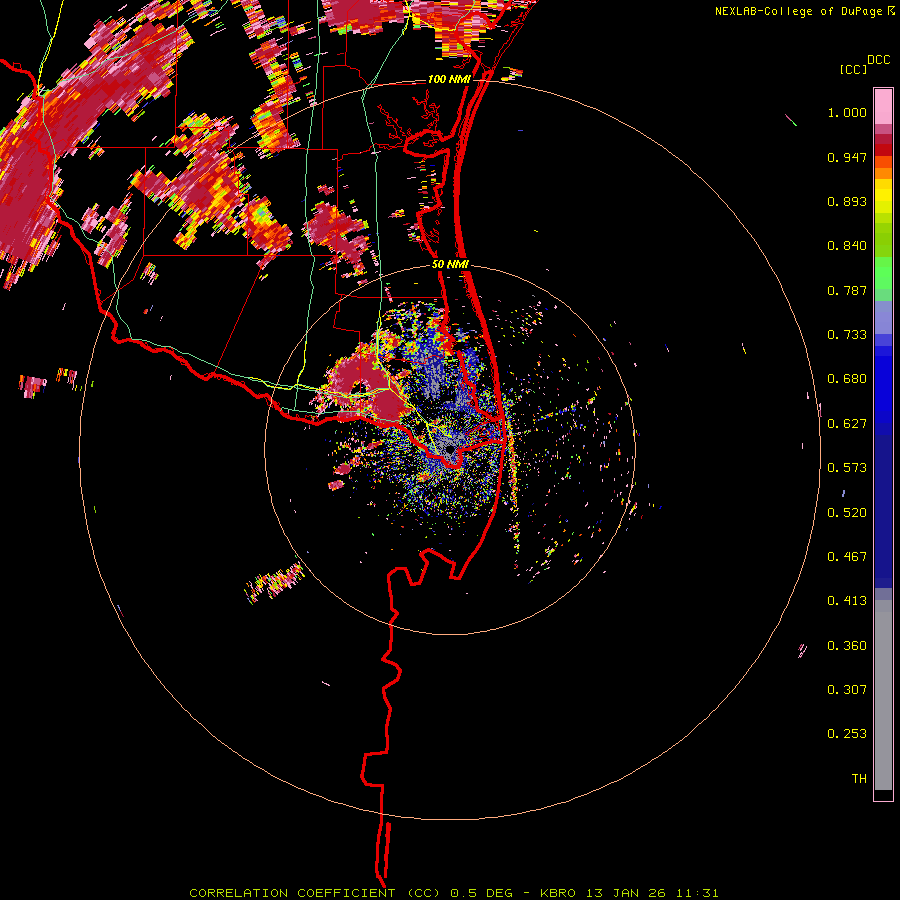This screenshot has width=900, height=900.
Task: Click the 0.947 scale value
Action: click(847, 157)
